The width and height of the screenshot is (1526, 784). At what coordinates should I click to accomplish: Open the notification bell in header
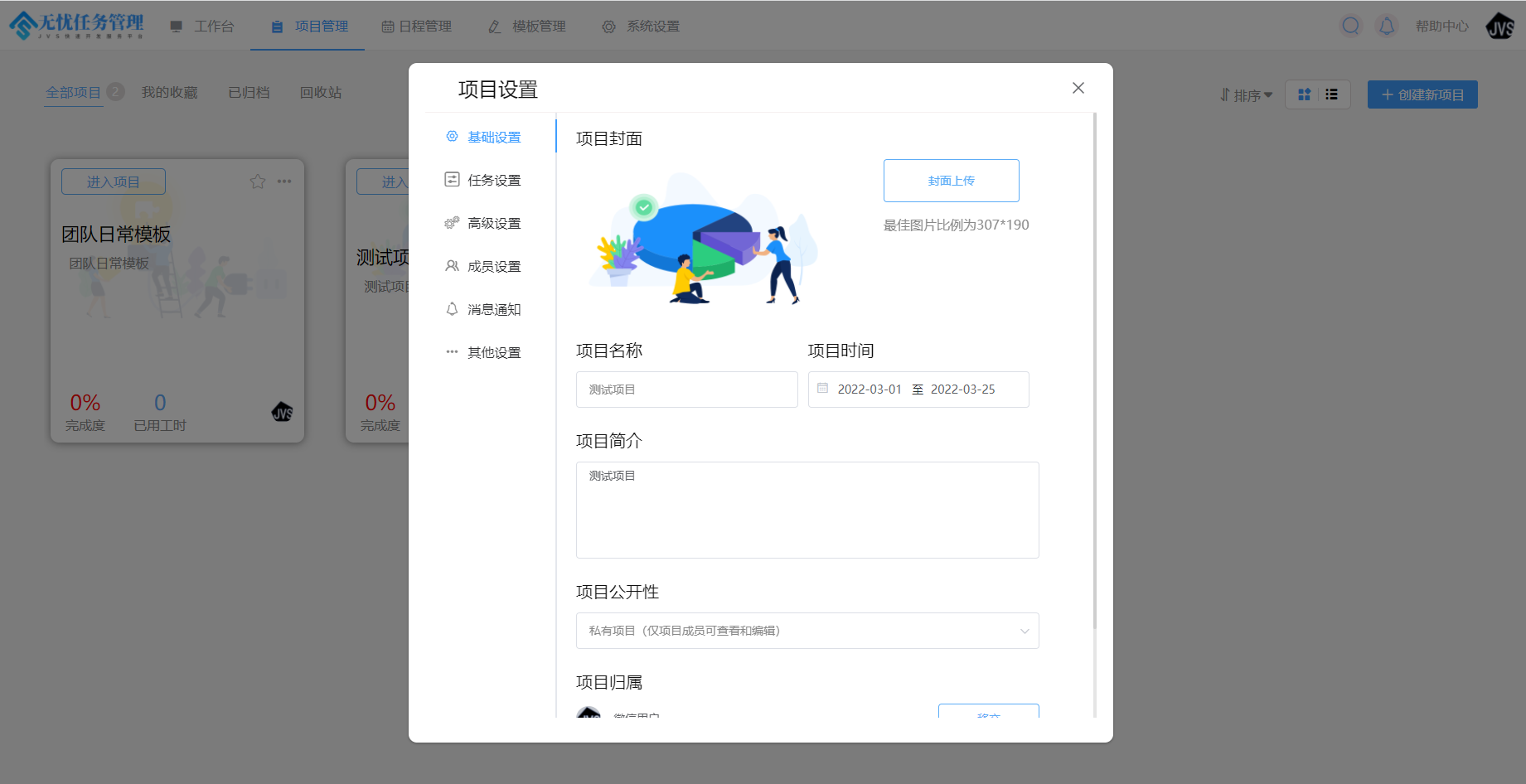(1387, 26)
